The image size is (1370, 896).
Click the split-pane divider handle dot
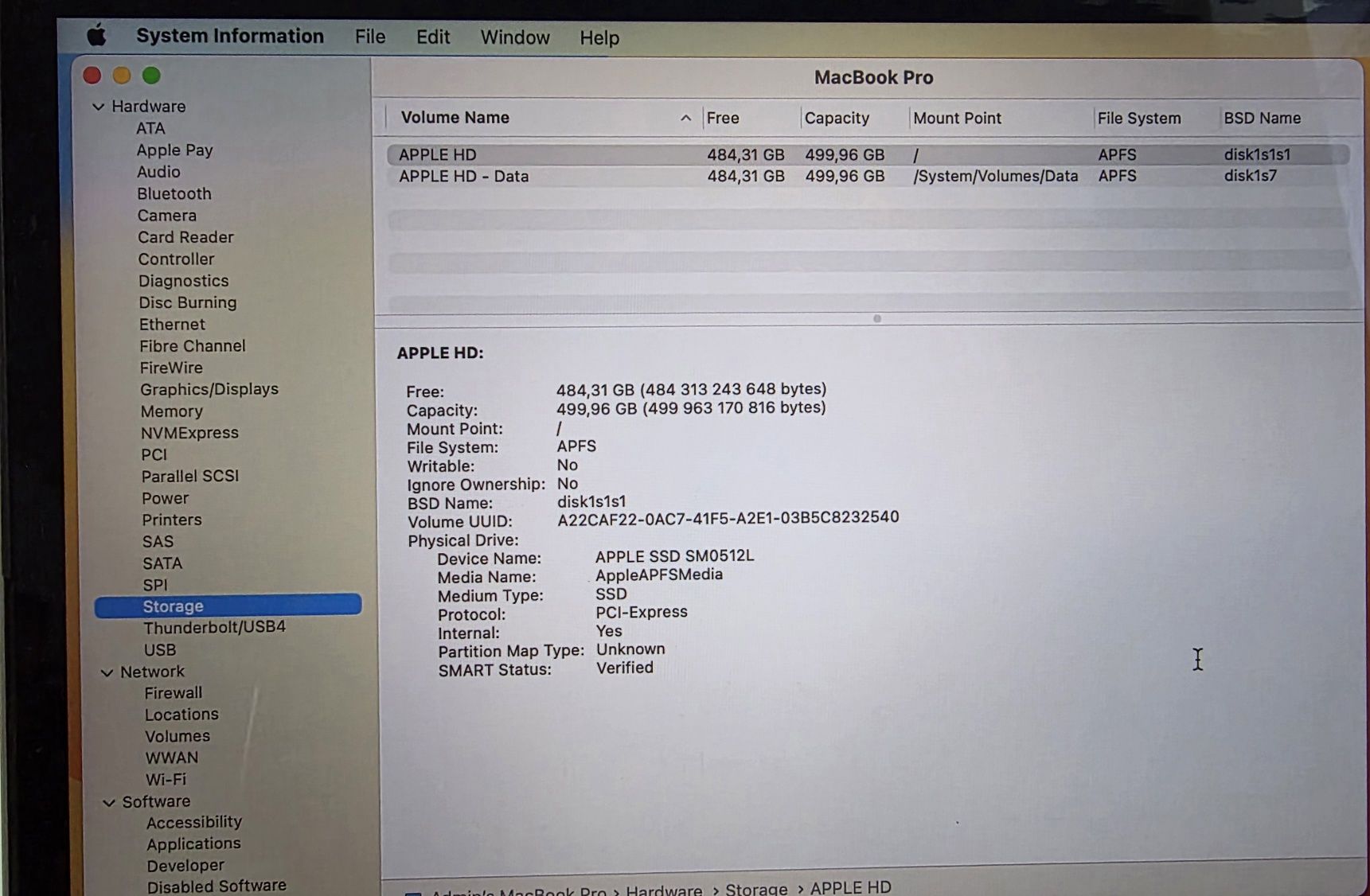click(877, 318)
